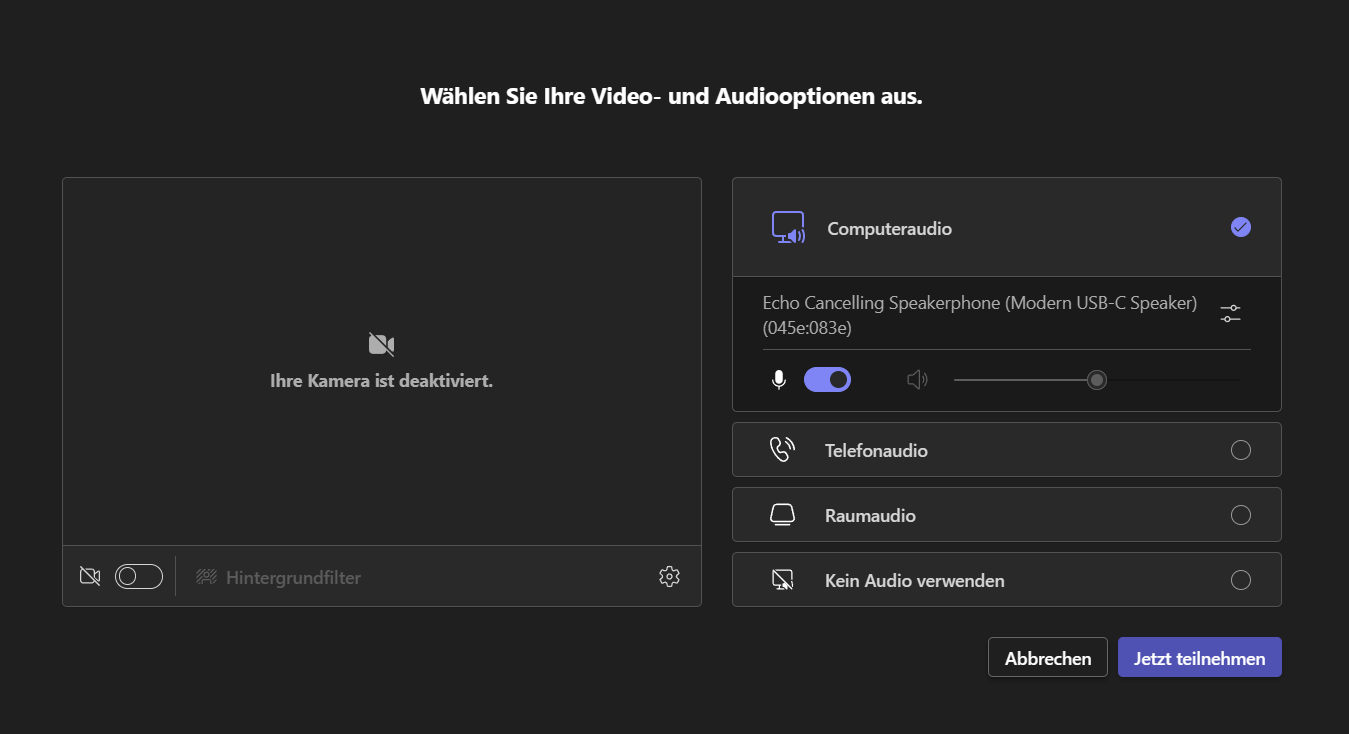The image size is (1349, 734).
Task: Click the Kein Audio verwenden icon
Action: click(782, 580)
